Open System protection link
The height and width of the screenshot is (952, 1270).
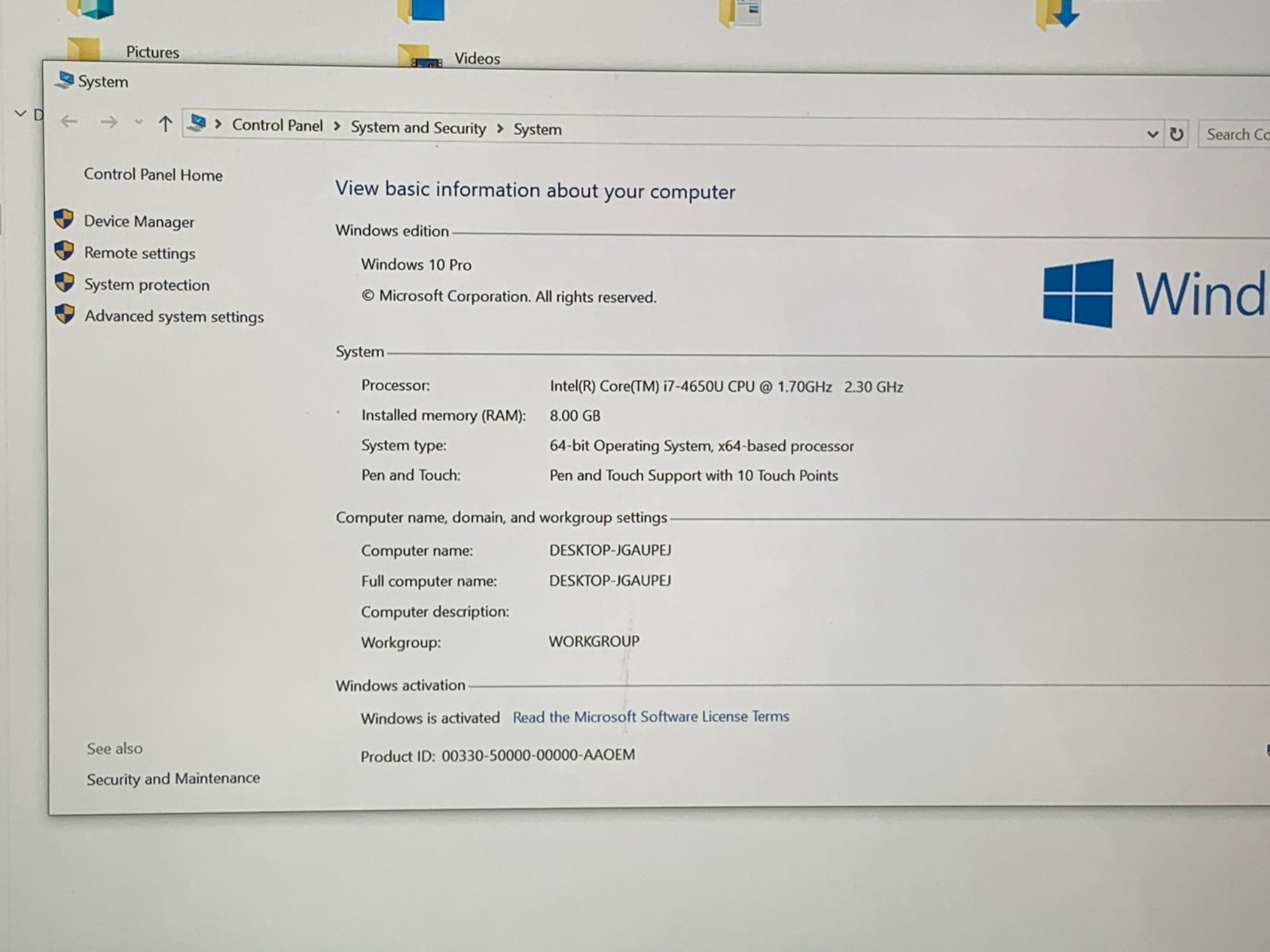pos(147,285)
